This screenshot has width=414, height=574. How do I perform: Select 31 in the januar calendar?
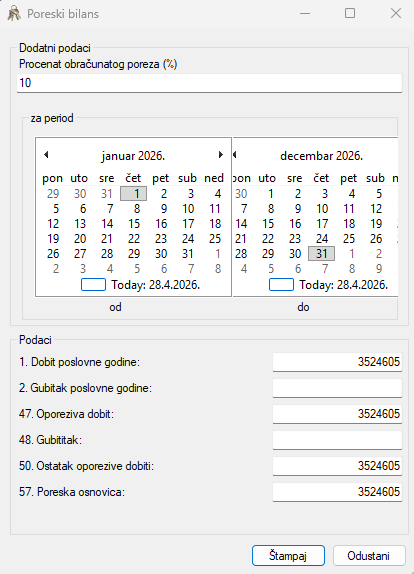click(x=188, y=254)
